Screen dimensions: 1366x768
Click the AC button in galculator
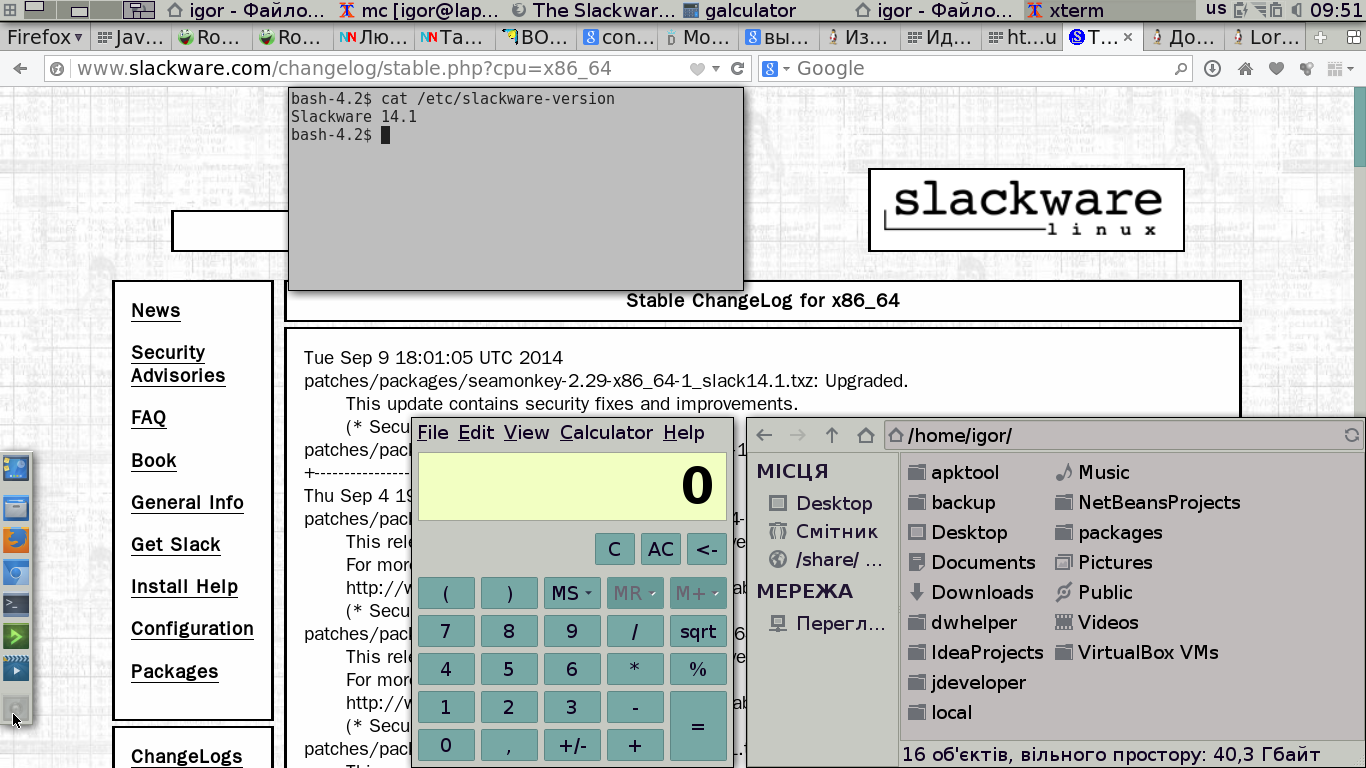point(661,549)
